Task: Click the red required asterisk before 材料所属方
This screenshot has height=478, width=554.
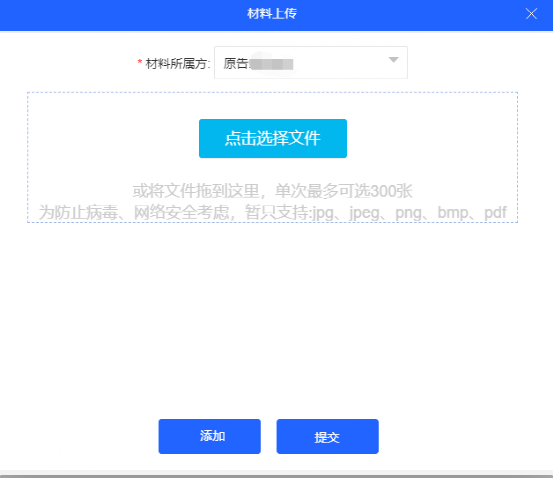Action: pyautogui.click(x=140, y=62)
